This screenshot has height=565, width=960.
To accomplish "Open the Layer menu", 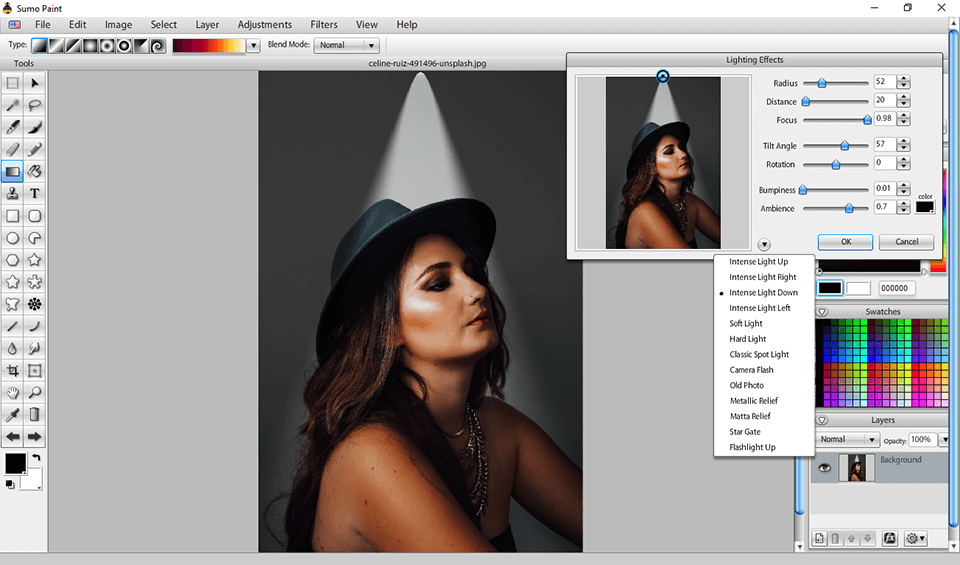I will 207,24.
